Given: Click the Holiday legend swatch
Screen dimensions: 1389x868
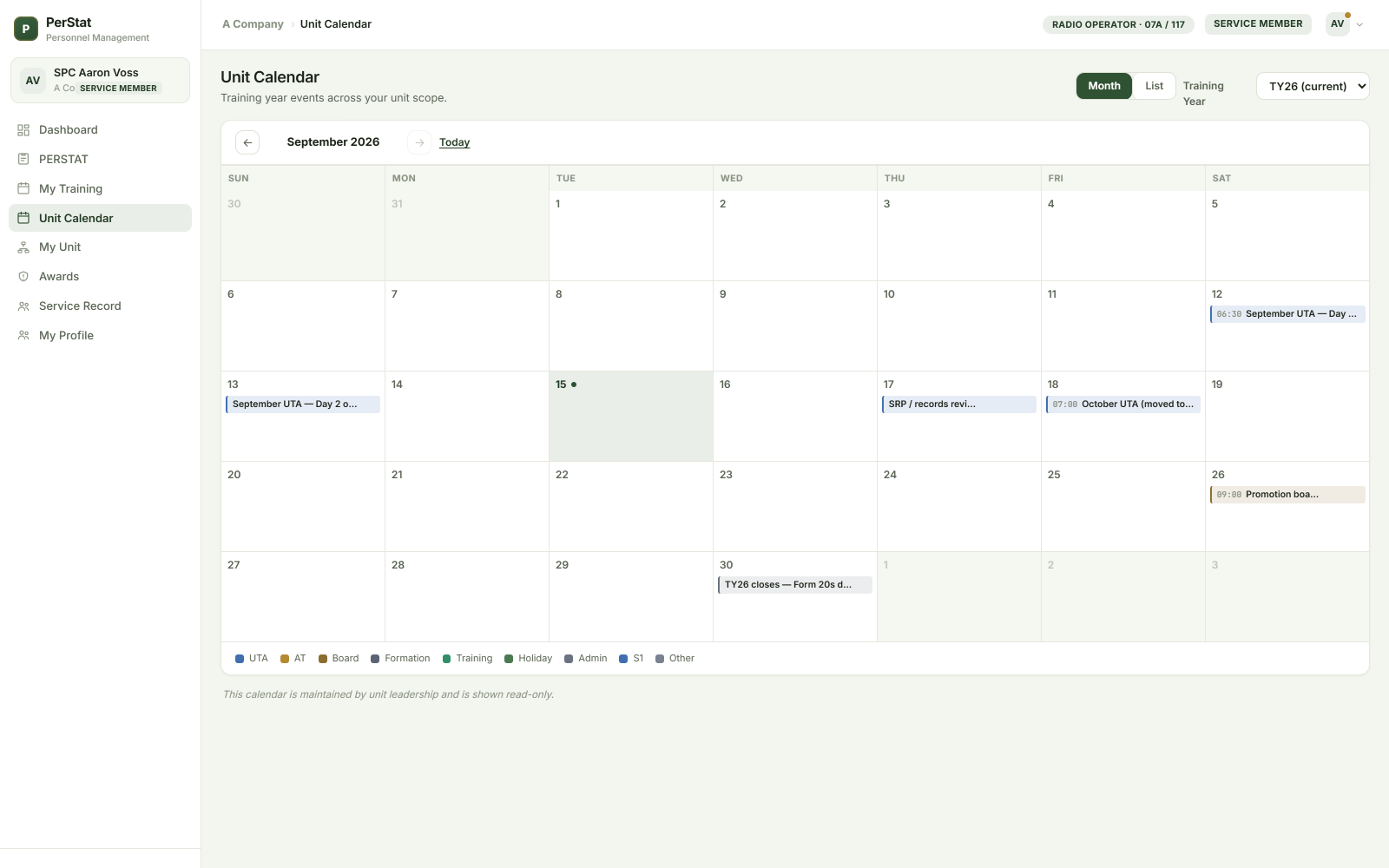Looking at the screenshot, I should point(509,659).
